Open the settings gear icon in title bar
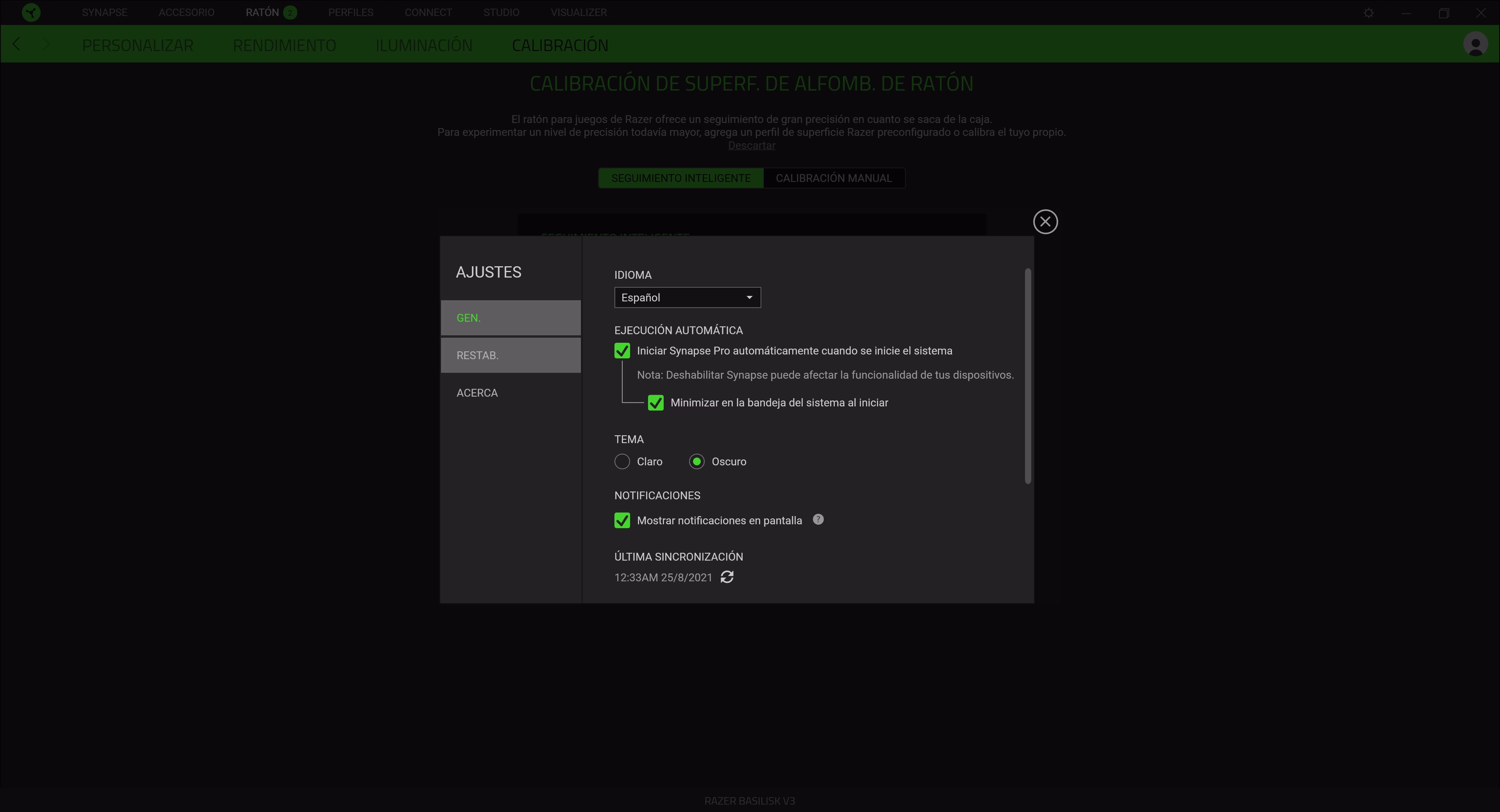Viewport: 1500px width, 812px height. (x=1369, y=13)
